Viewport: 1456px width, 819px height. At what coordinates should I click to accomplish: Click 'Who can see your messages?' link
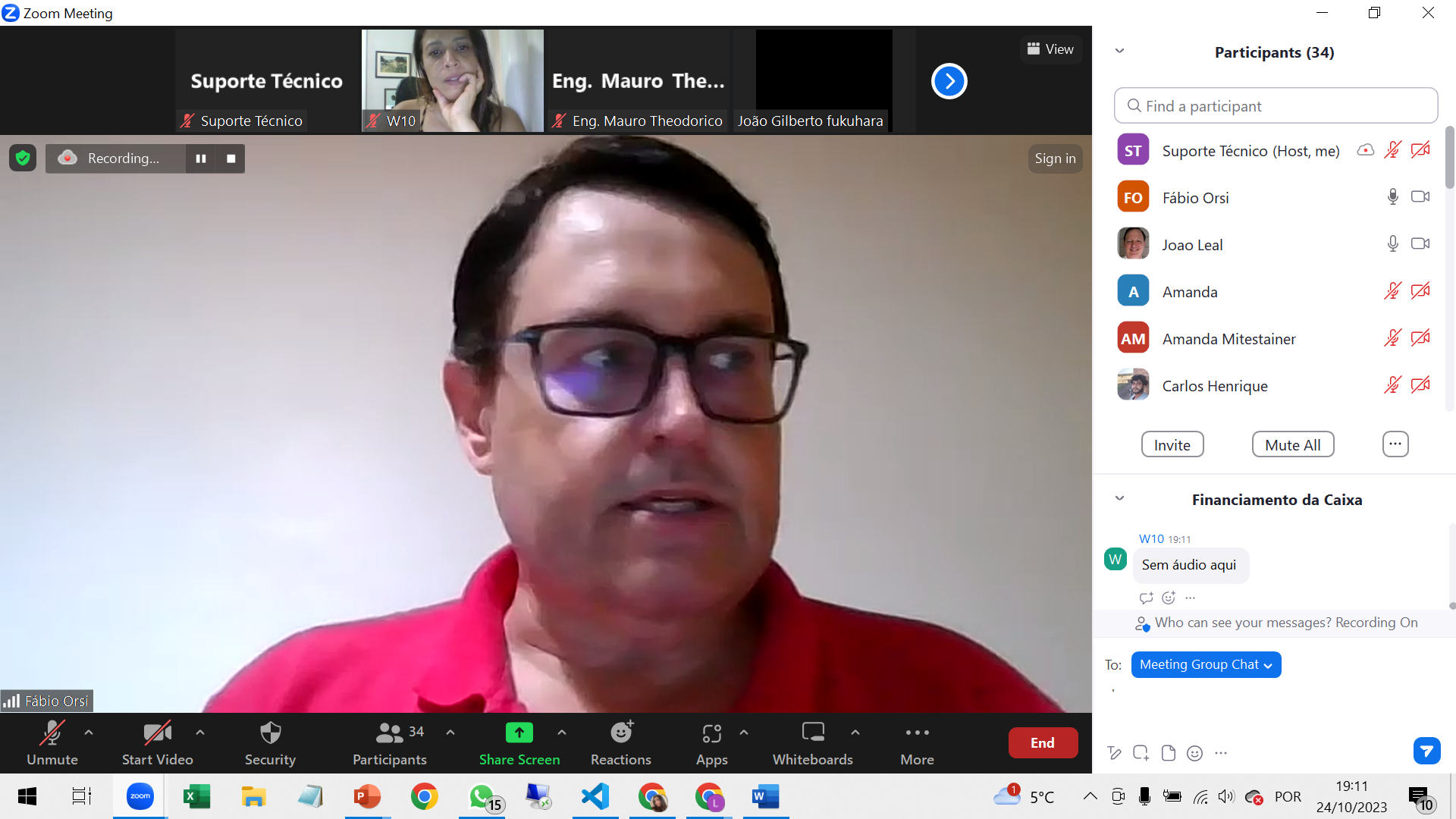(1244, 623)
